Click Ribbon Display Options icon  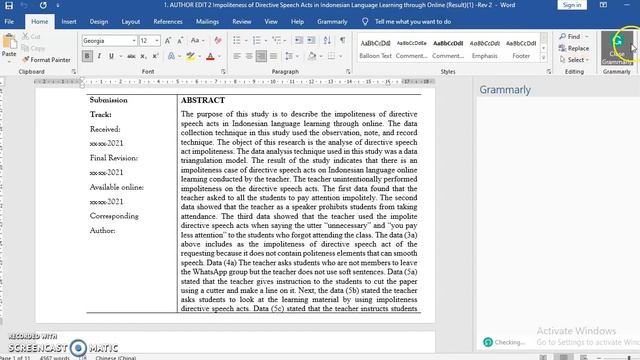click(x=603, y=5)
